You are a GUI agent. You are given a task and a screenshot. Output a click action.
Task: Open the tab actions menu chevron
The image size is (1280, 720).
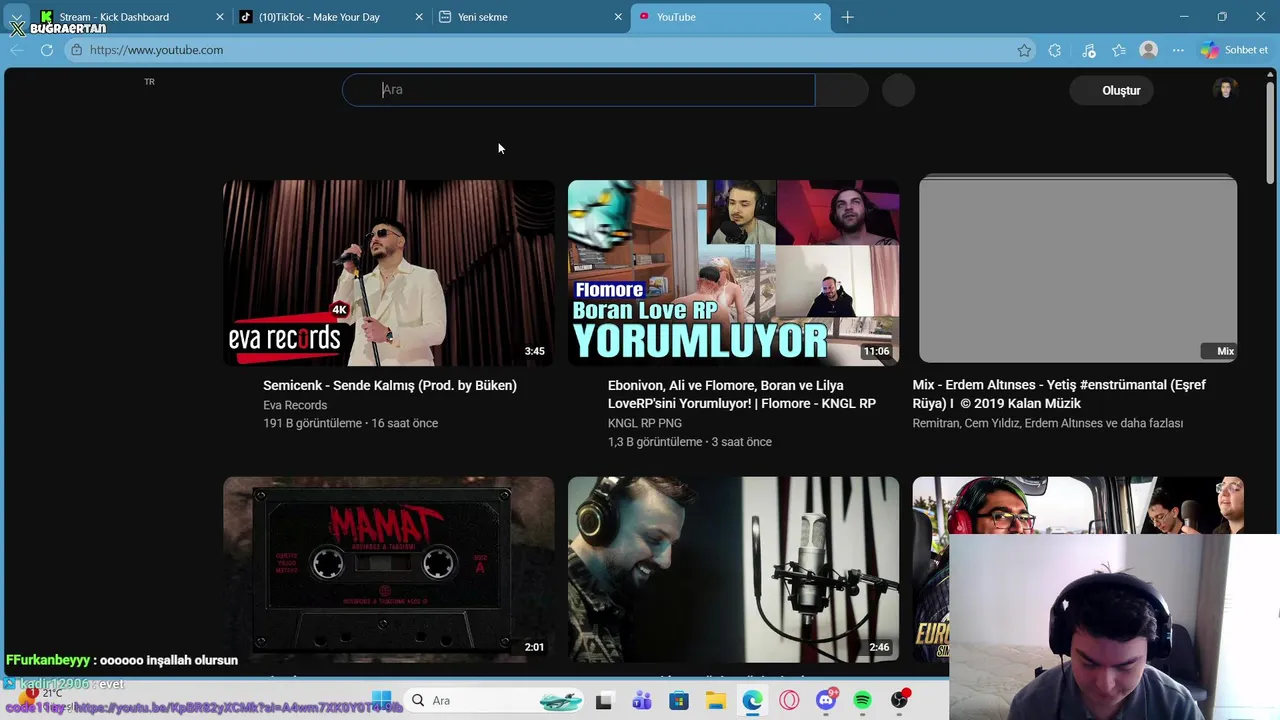point(18,17)
